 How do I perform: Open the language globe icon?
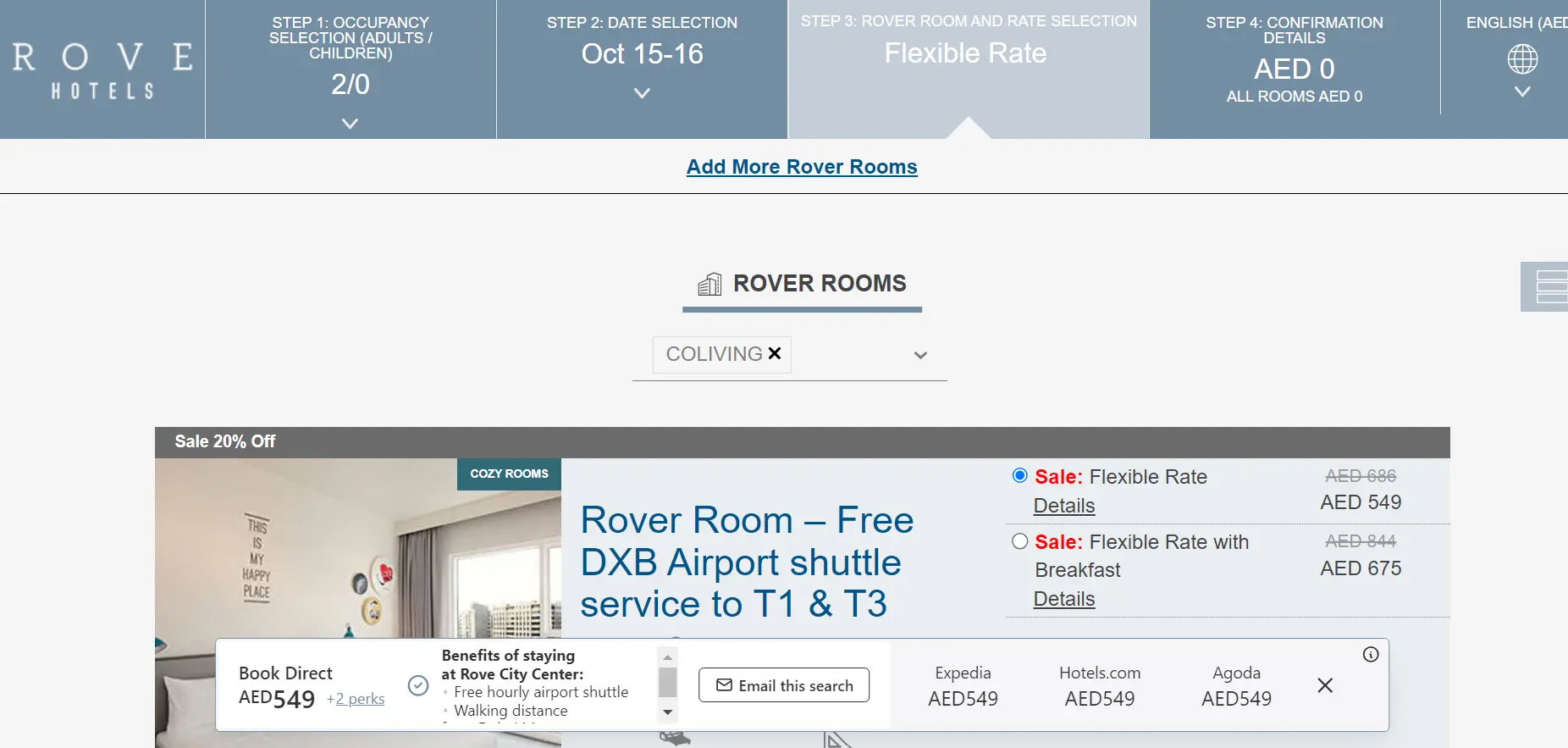[x=1521, y=58]
